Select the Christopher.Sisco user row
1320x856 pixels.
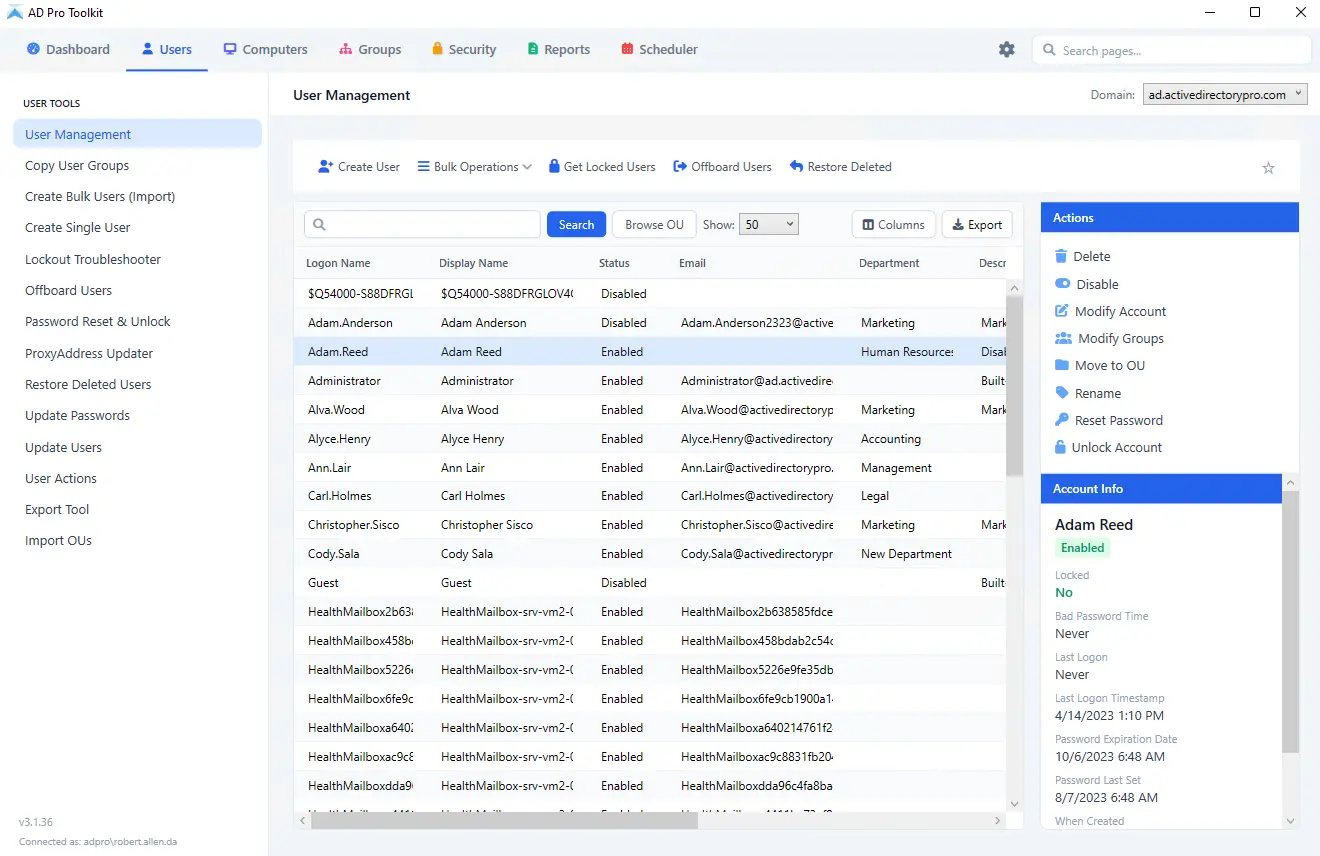tap(650, 525)
